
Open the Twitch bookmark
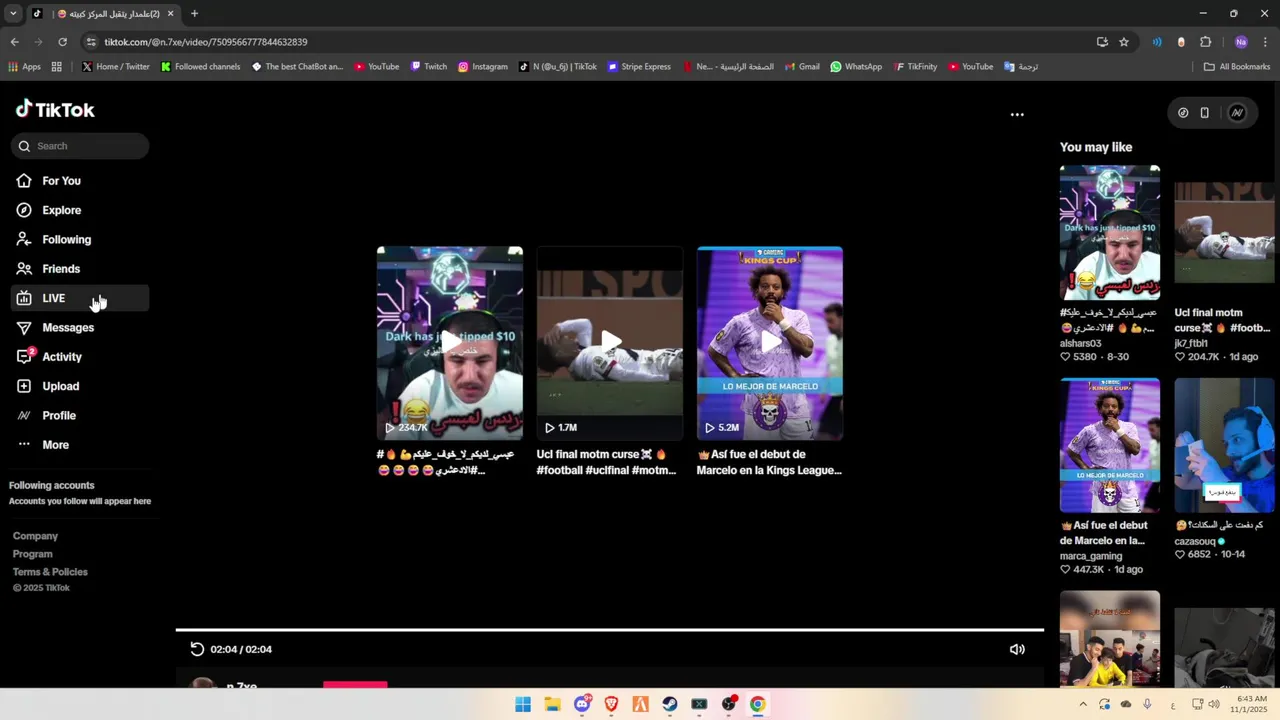429,67
